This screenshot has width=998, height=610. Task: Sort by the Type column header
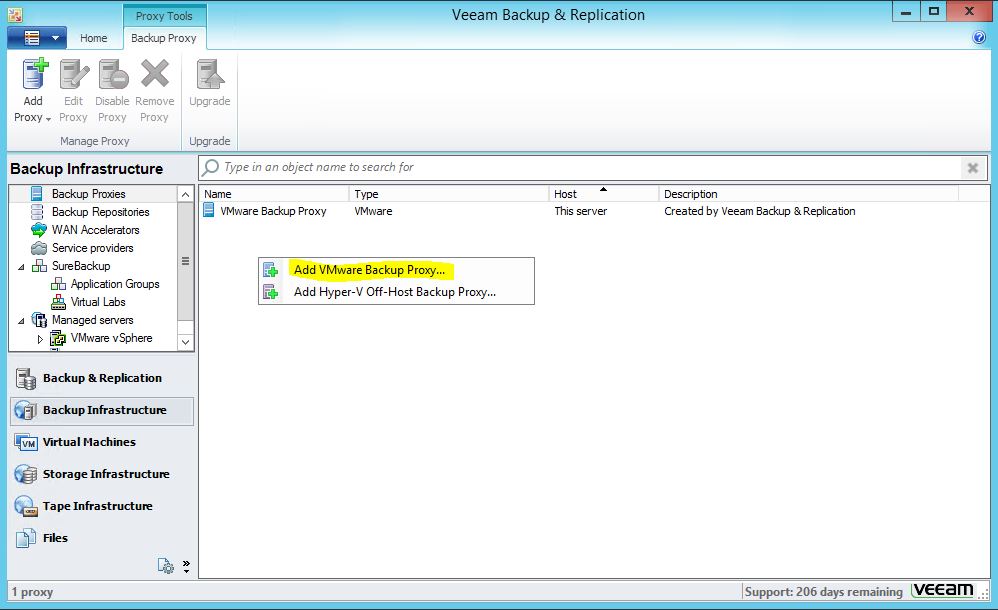pyautogui.click(x=449, y=194)
